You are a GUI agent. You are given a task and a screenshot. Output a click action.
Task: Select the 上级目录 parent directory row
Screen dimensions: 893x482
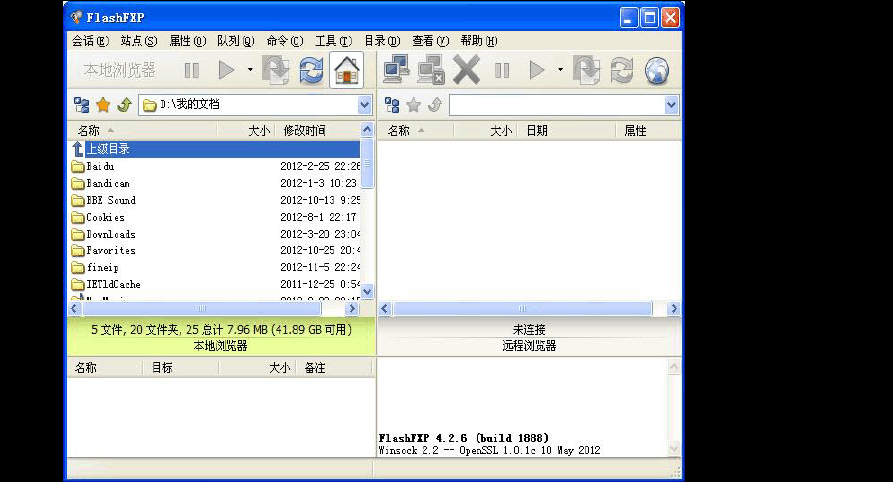click(x=214, y=149)
